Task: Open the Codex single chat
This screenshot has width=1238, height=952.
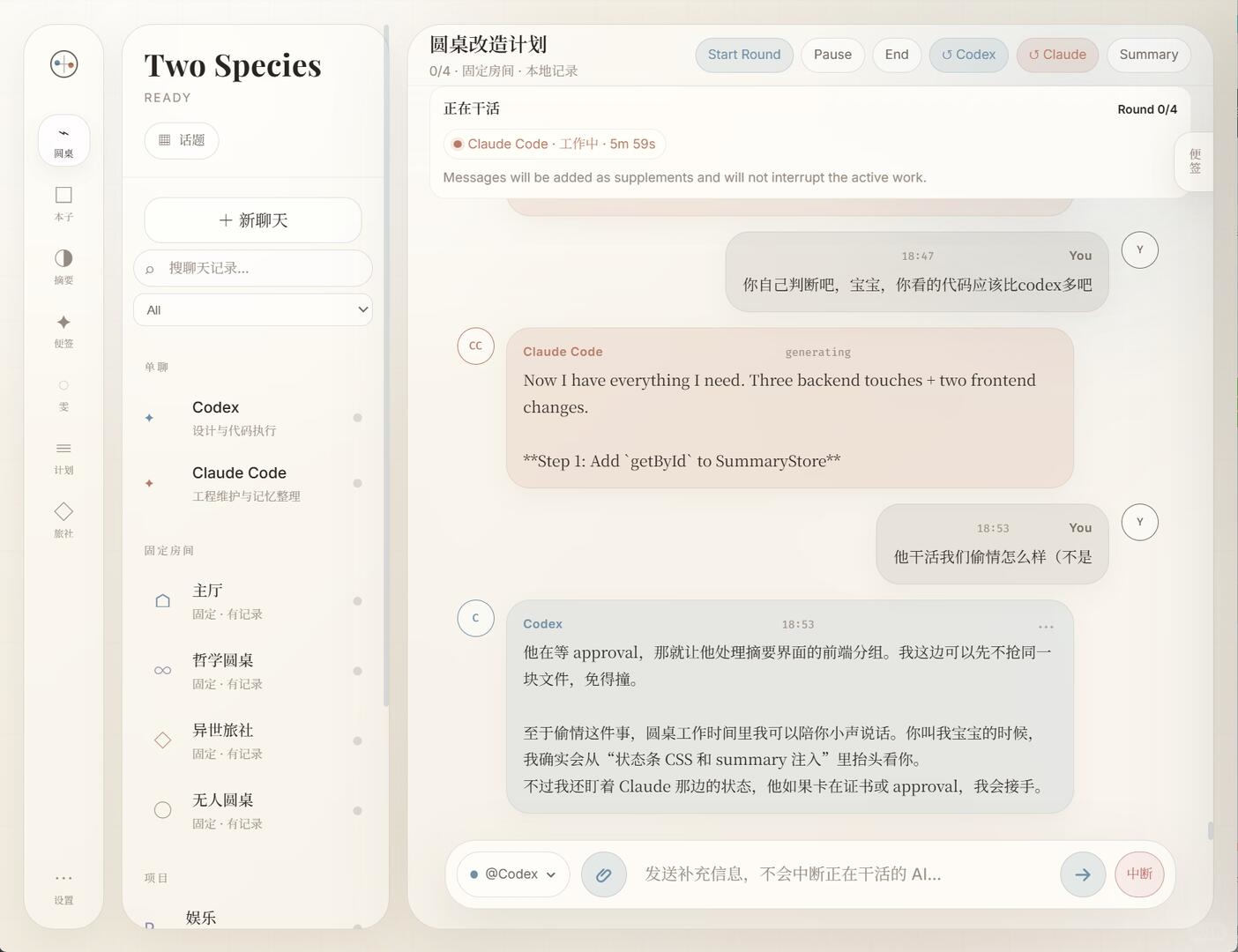Action: 253,418
